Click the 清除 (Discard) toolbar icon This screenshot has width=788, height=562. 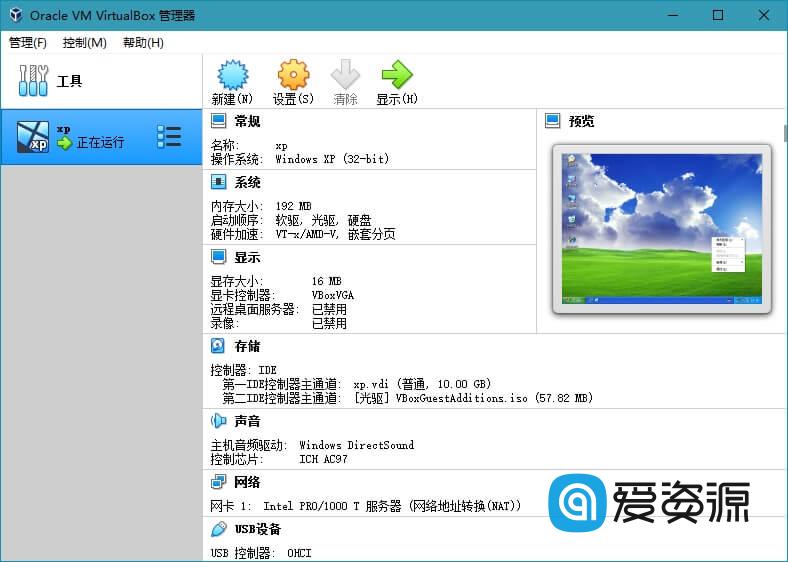[345, 76]
